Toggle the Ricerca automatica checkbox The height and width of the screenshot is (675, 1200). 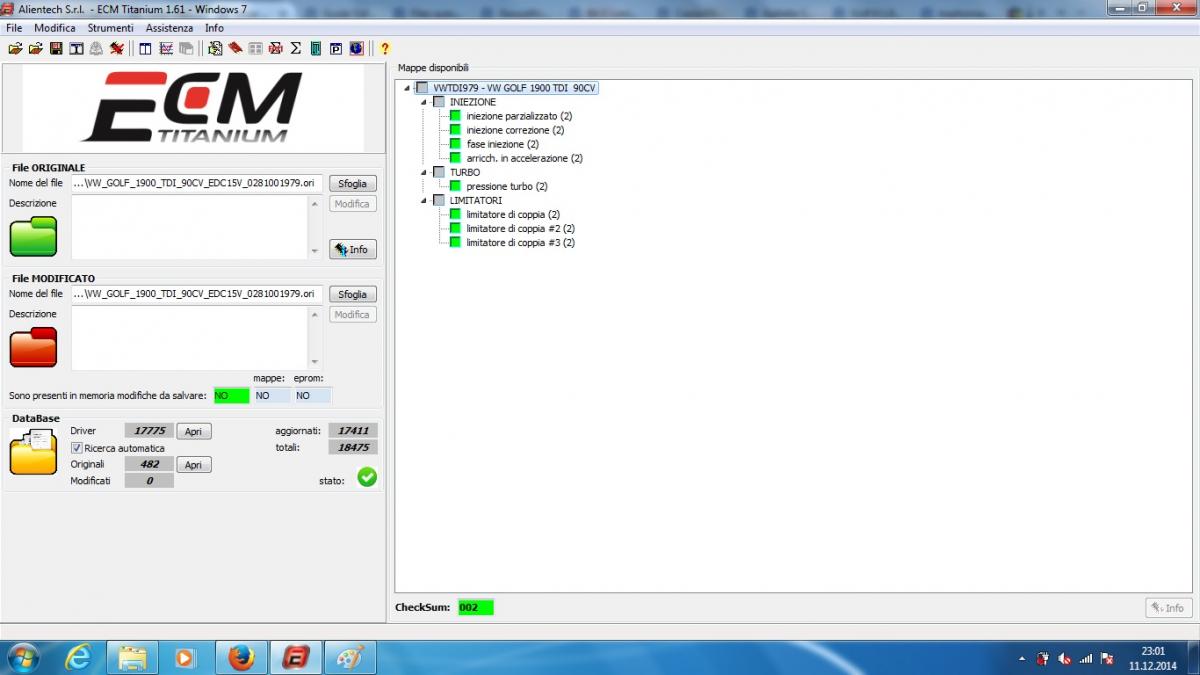point(77,448)
